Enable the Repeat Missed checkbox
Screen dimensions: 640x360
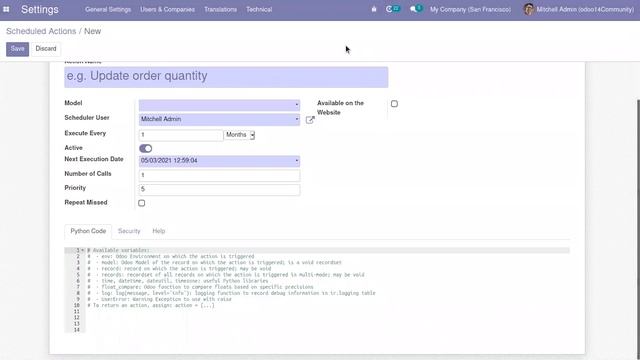(x=142, y=203)
